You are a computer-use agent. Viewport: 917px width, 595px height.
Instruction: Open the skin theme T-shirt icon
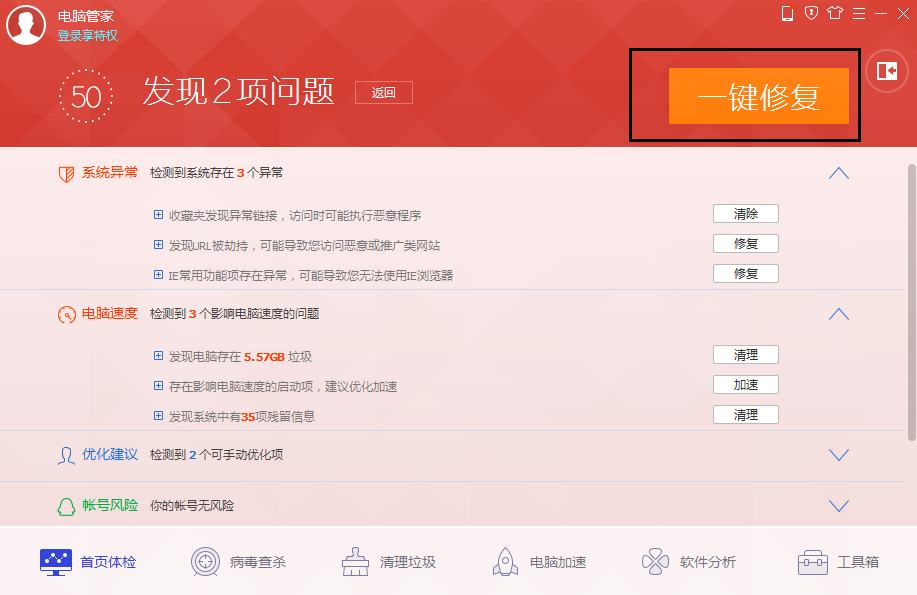click(x=835, y=13)
